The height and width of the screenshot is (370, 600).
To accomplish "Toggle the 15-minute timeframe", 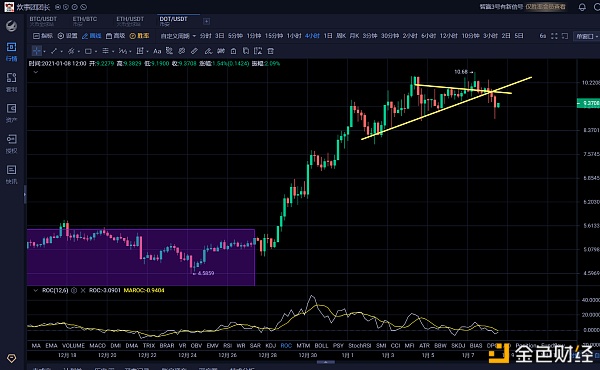I will tap(274, 36).
